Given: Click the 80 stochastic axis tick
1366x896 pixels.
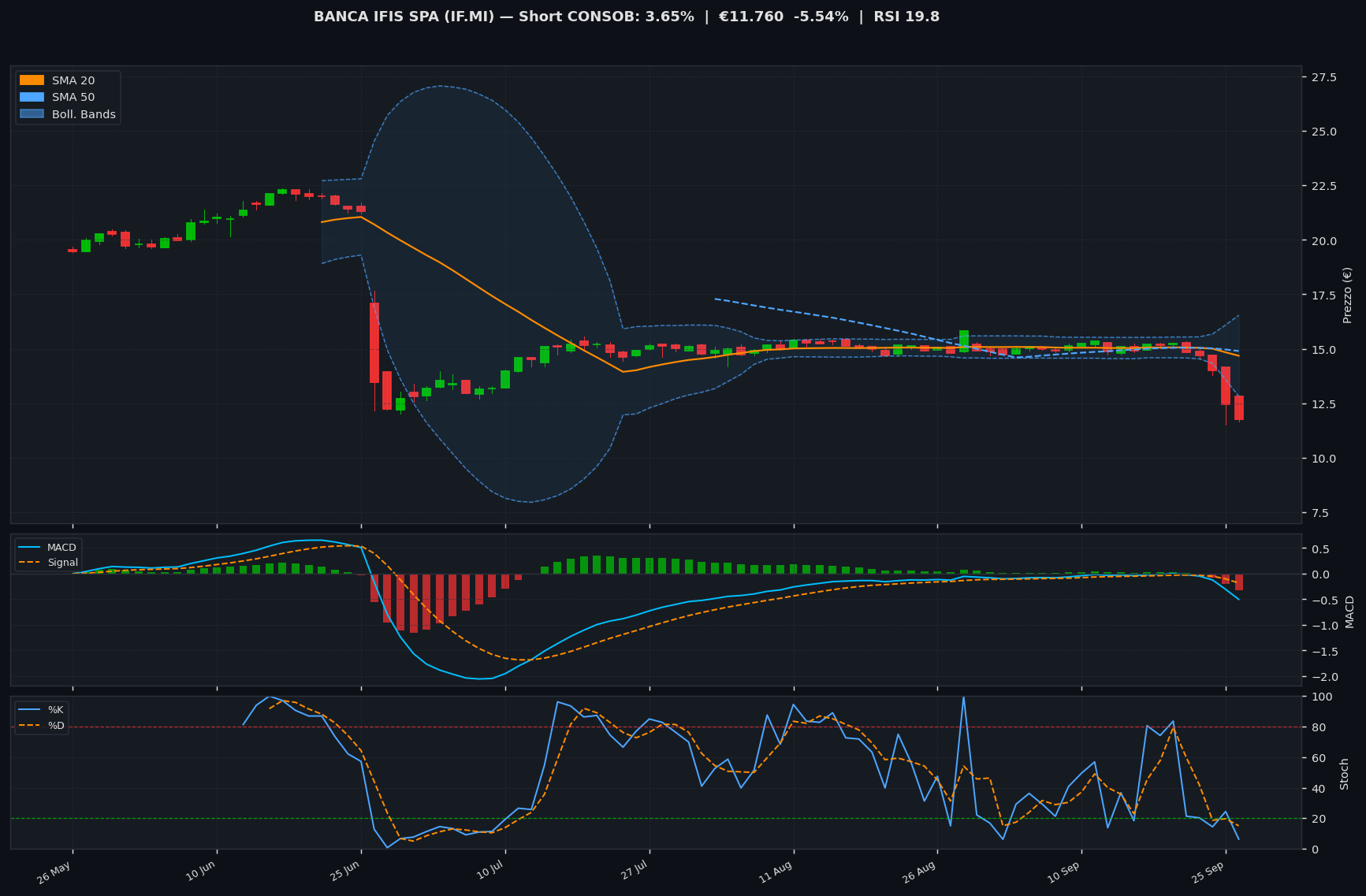Looking at the screenshot, I should (x=1318, y=727).
